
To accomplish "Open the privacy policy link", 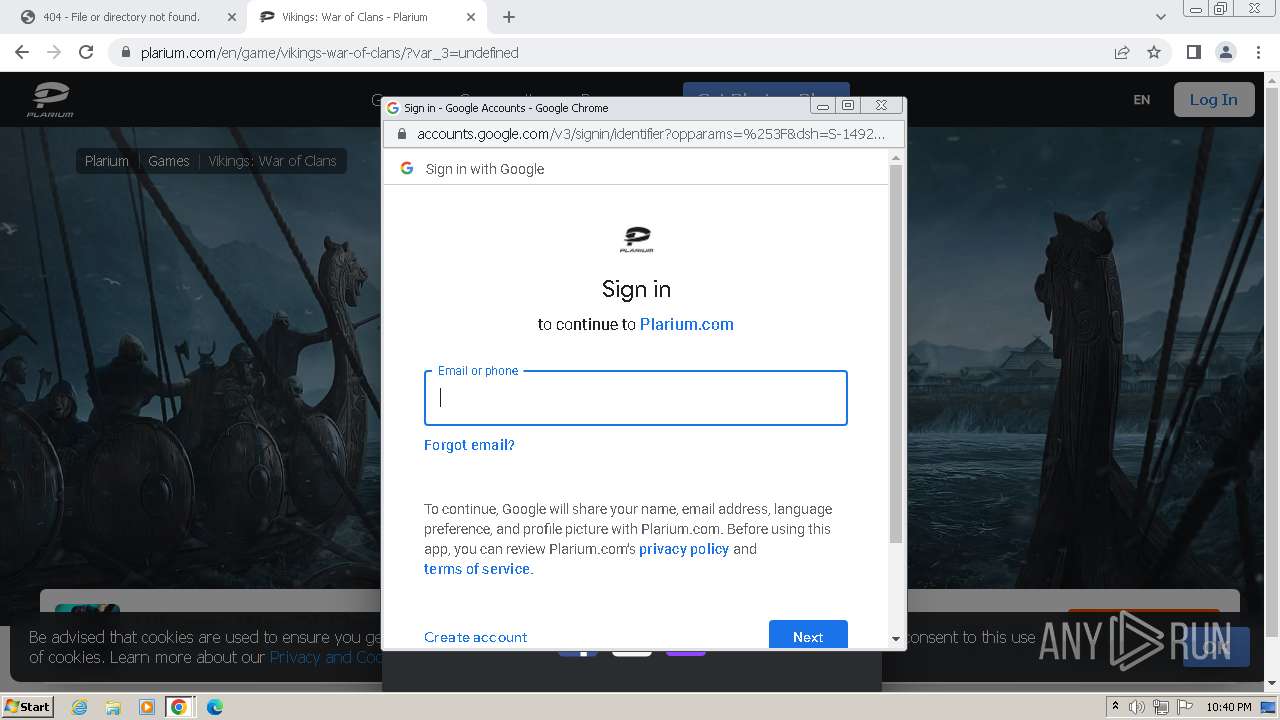I will pos(684,549).
